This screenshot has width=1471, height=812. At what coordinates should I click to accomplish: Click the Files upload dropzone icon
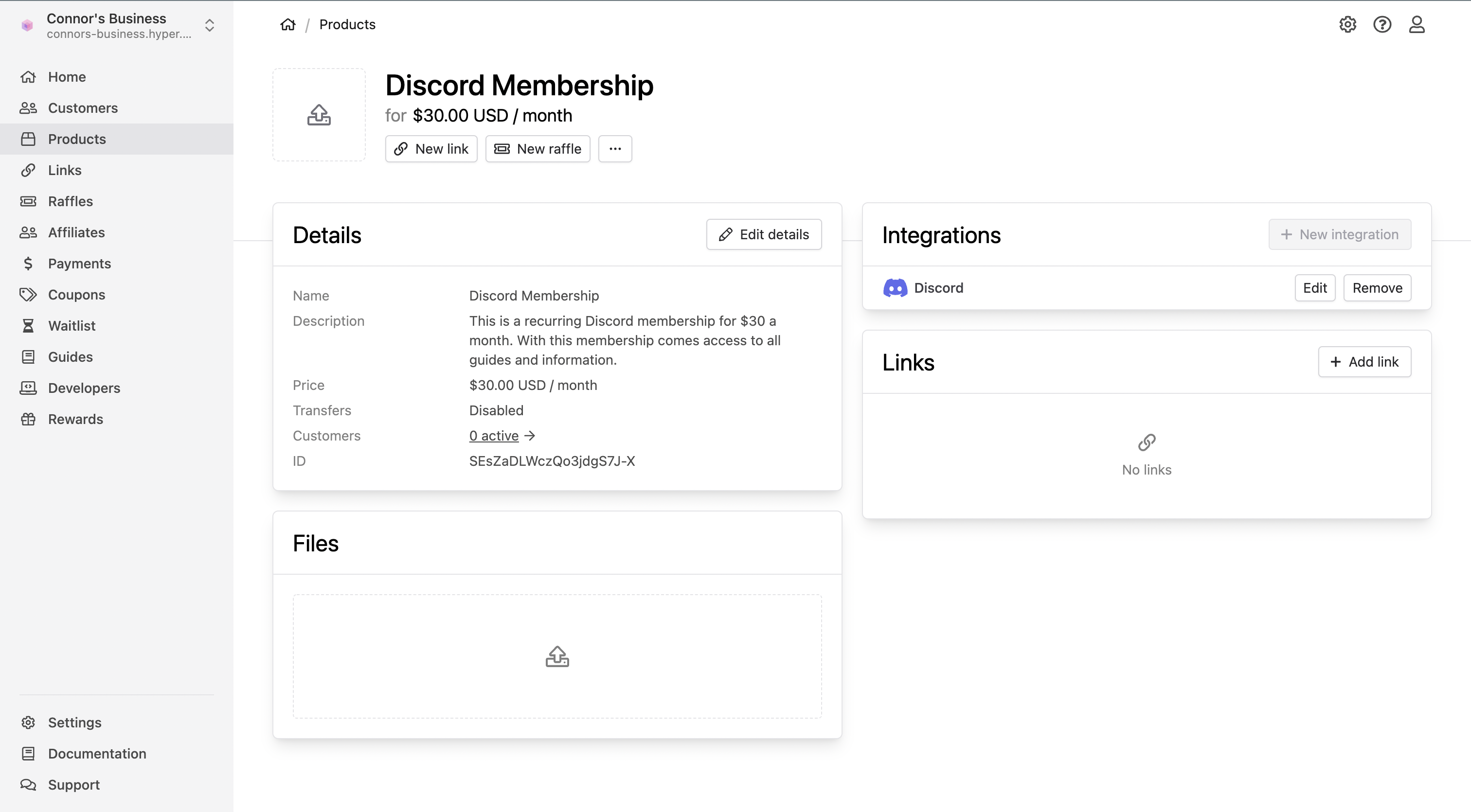pyautogui.click(x=557, y=656)
